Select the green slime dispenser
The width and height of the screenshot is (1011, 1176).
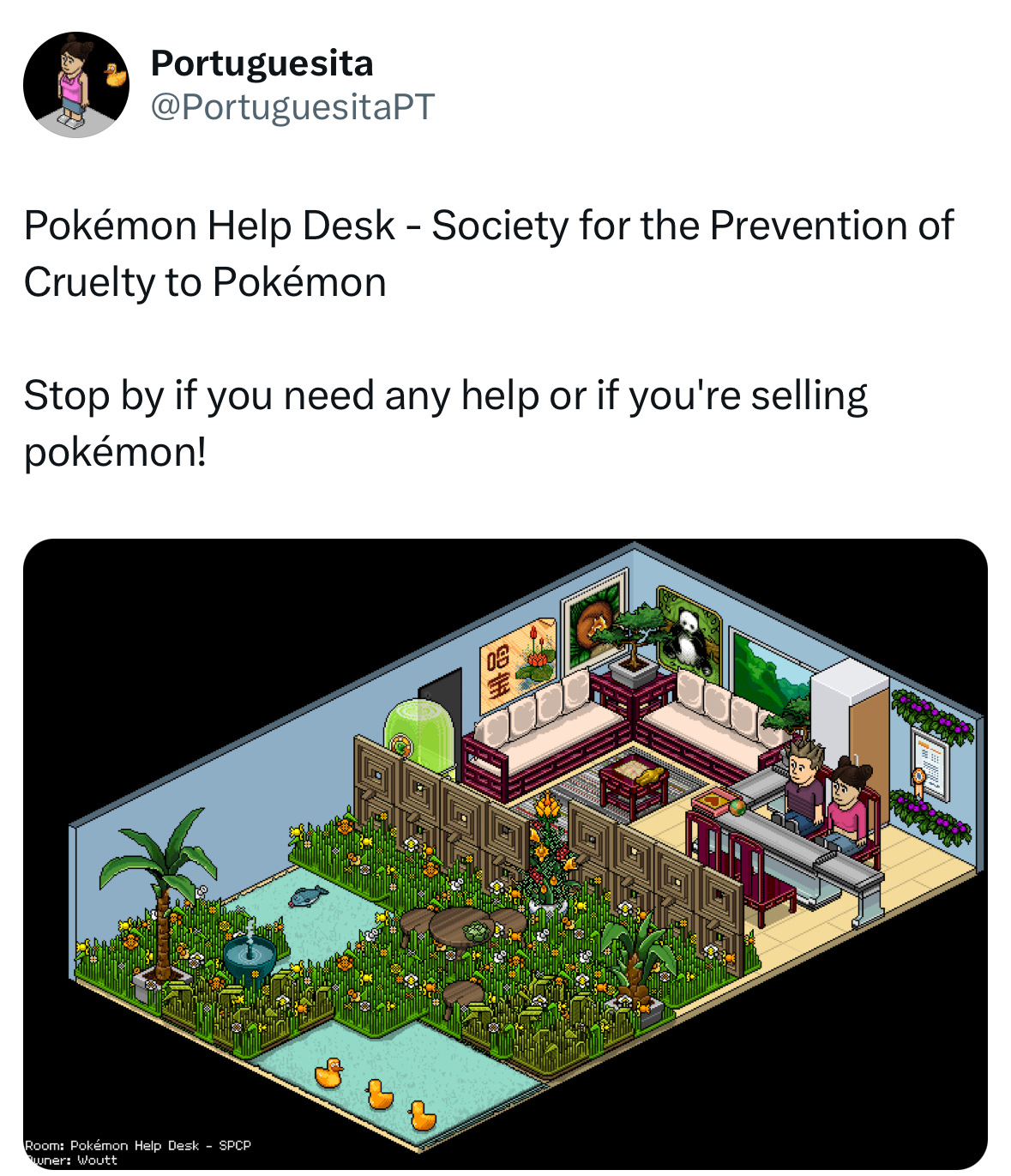pos(418,734)
